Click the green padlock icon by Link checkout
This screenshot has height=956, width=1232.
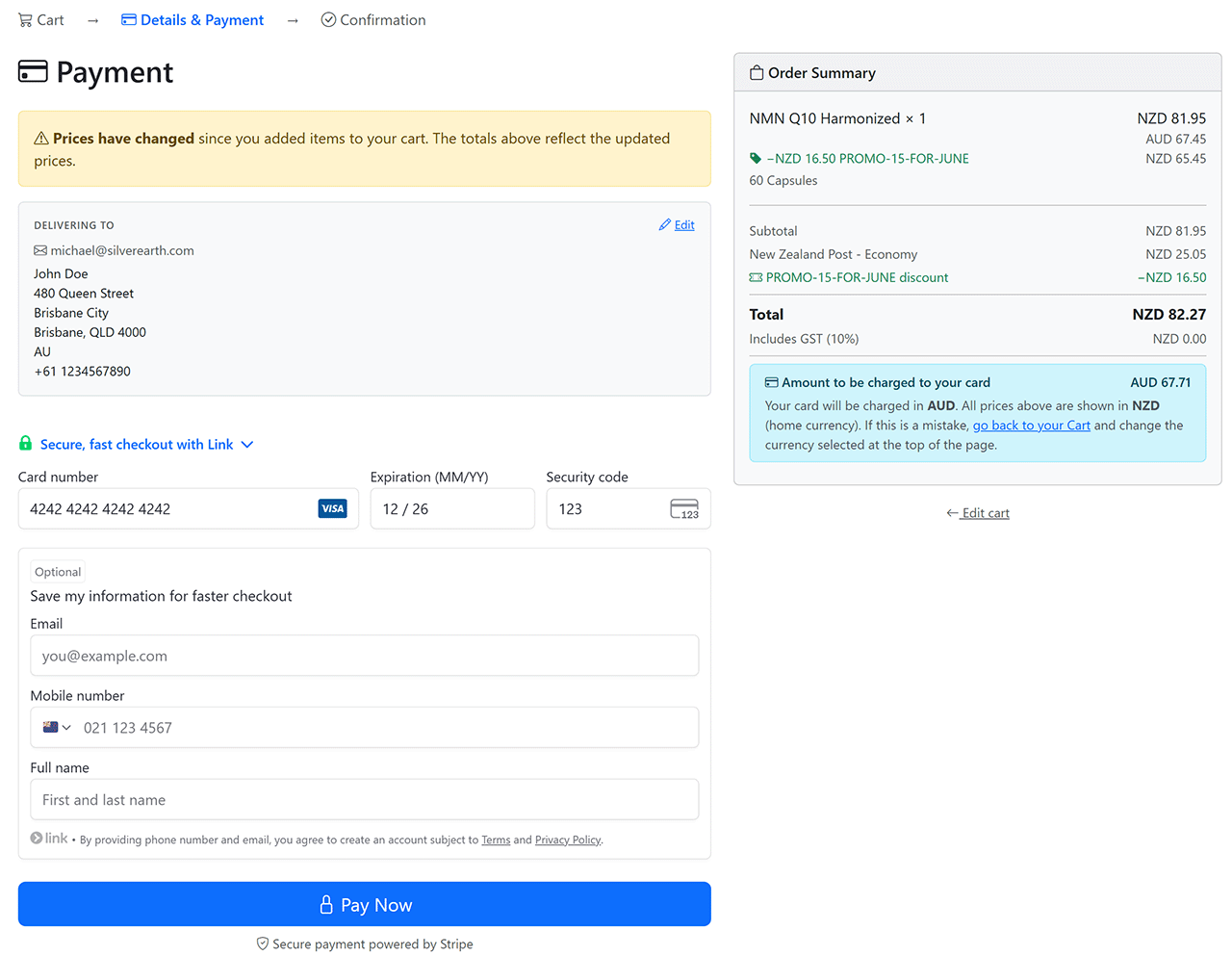26,444
